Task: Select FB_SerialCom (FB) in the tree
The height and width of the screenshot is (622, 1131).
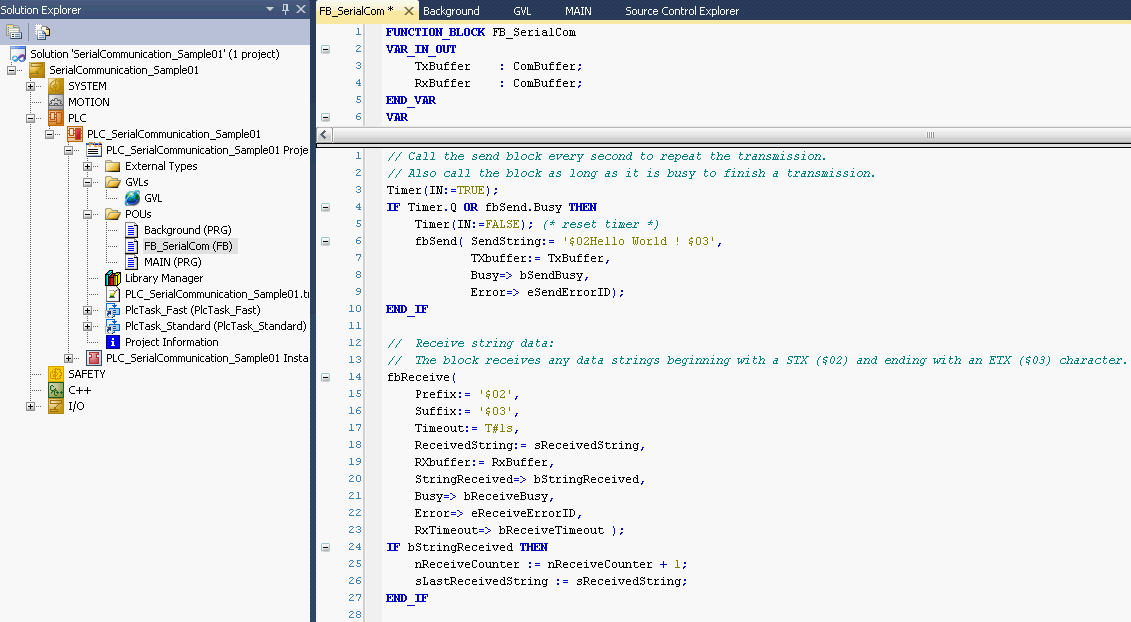Action: [x=188, y=246]
